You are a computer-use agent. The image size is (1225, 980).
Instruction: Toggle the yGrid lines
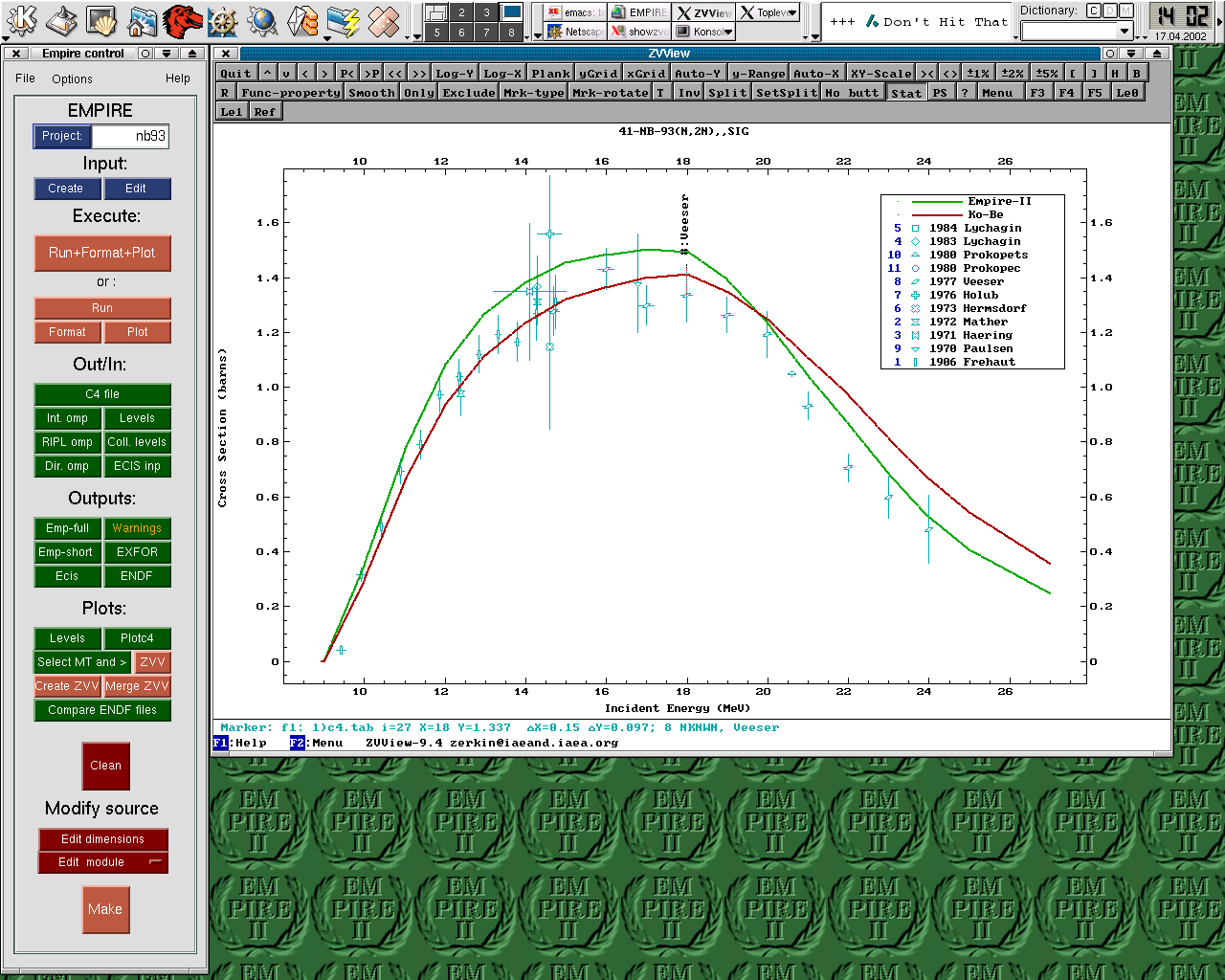click(598, 73)
